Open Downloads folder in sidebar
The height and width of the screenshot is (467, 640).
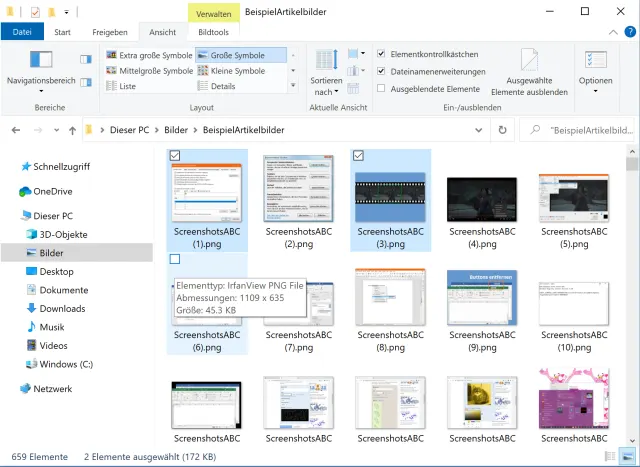pyautogui.click(x=62, y=309)
